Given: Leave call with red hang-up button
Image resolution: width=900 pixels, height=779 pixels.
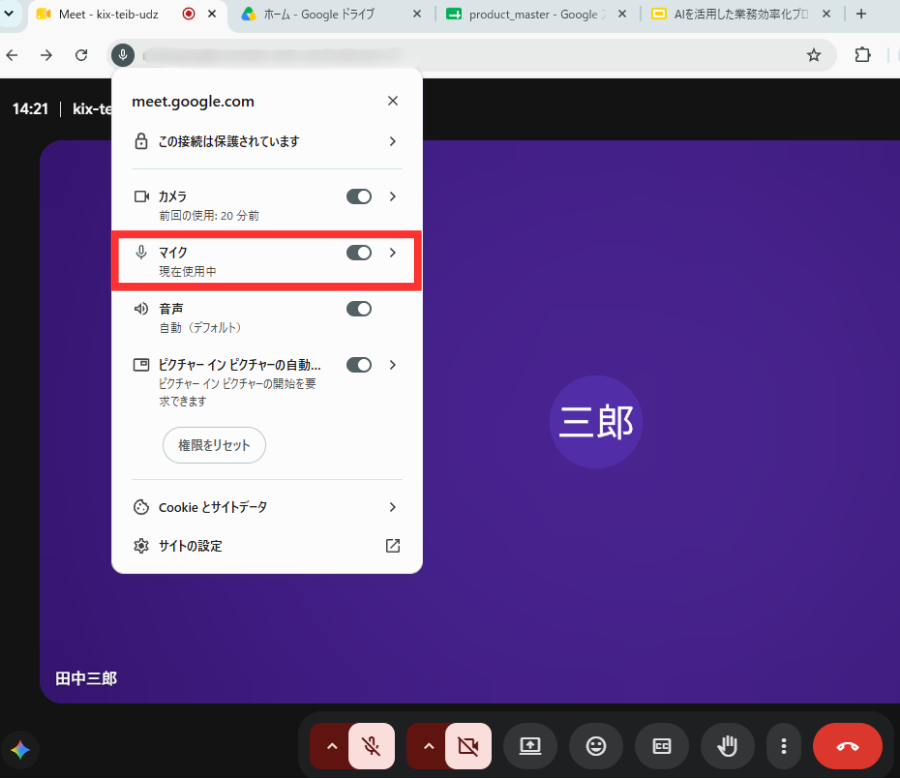Looking at the screenshot, I should click(848, 746).
